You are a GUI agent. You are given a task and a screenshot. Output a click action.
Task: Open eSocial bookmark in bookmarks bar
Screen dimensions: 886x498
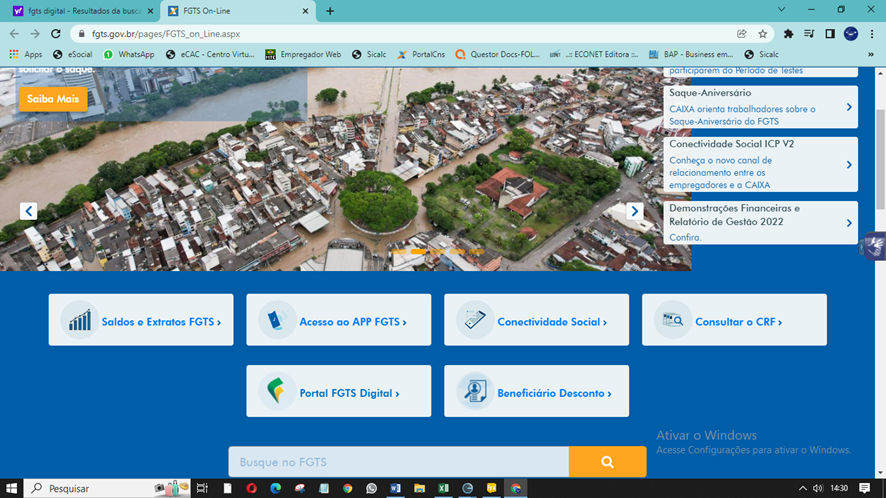[73, 54]
